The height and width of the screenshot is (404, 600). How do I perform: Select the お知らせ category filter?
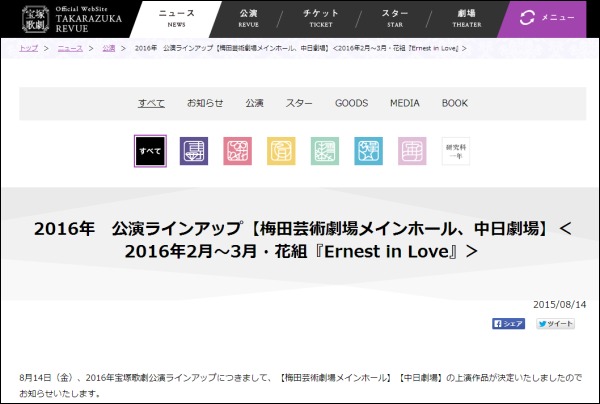click(205, 103)
